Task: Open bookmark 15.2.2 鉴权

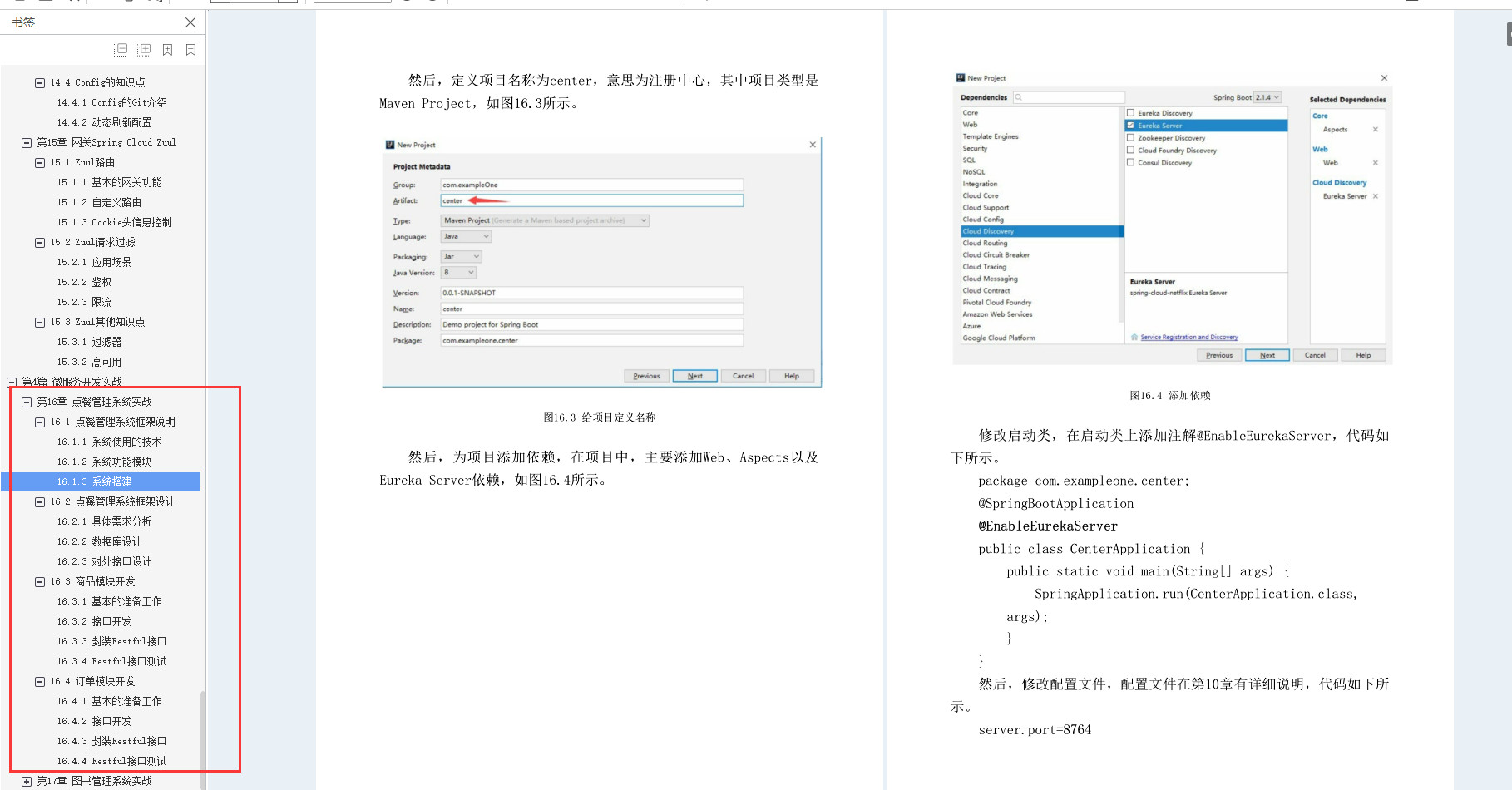Action: point(84,282)
